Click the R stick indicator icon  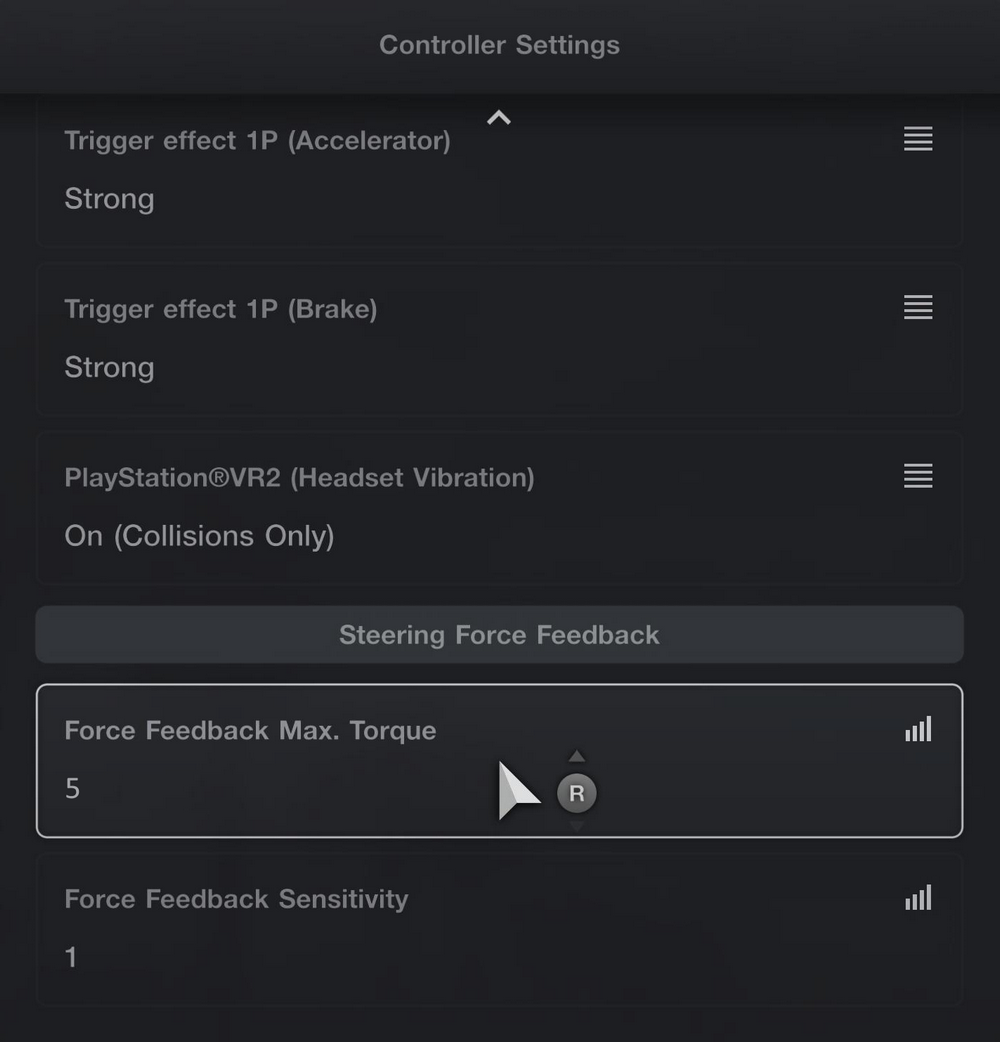point(576,794)
